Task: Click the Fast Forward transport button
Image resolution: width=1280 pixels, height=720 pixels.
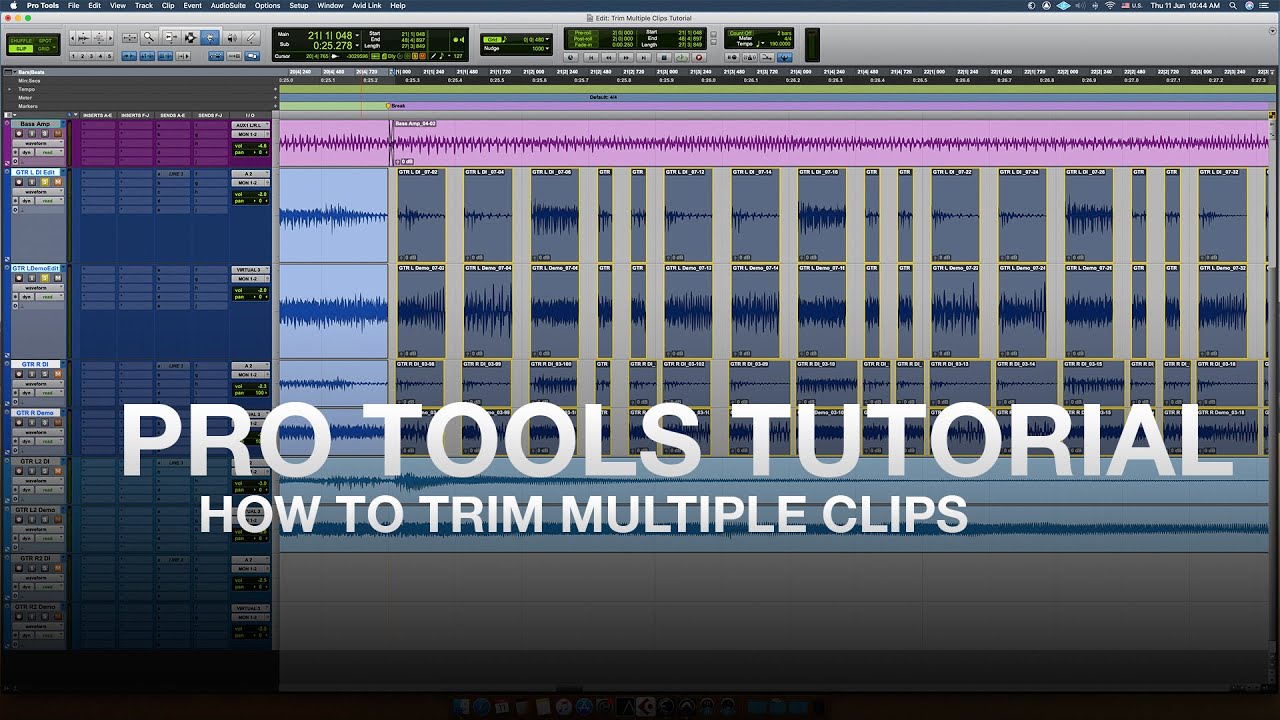Action: (626, 58)
